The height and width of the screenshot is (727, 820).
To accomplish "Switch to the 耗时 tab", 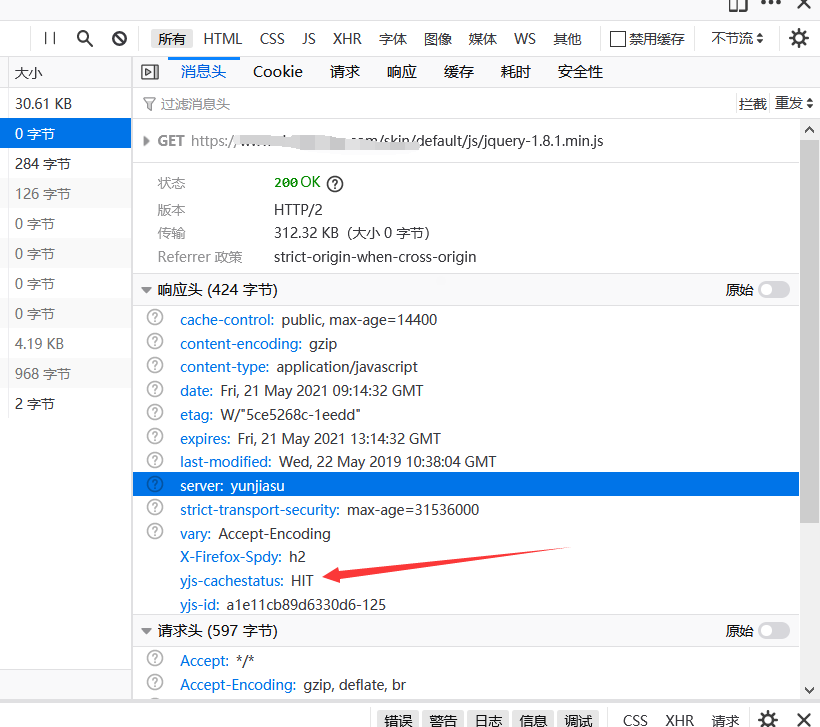I will 515,72.
